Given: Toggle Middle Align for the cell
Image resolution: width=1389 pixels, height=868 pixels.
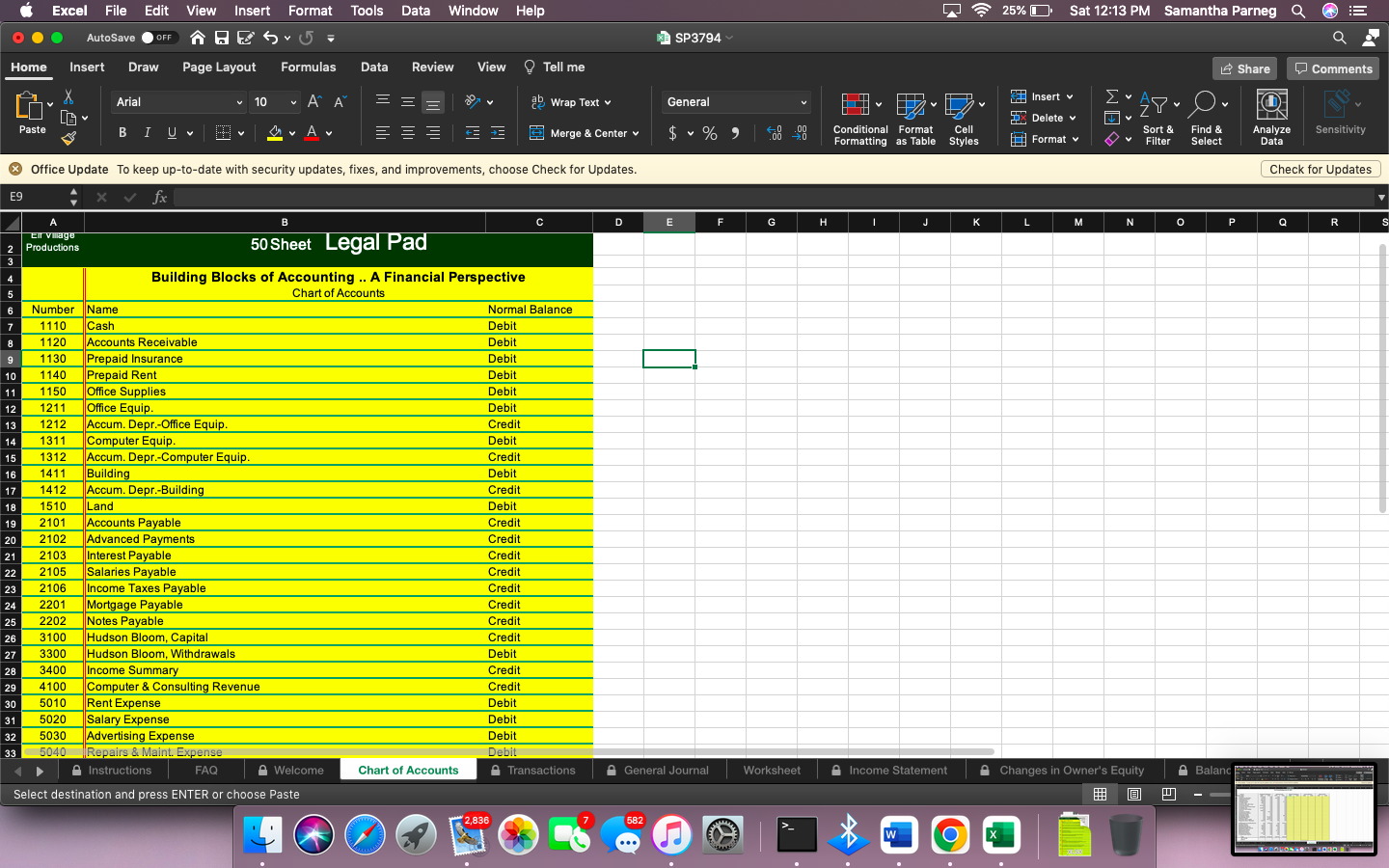Looking at the screenshot, I should point(408,101).
